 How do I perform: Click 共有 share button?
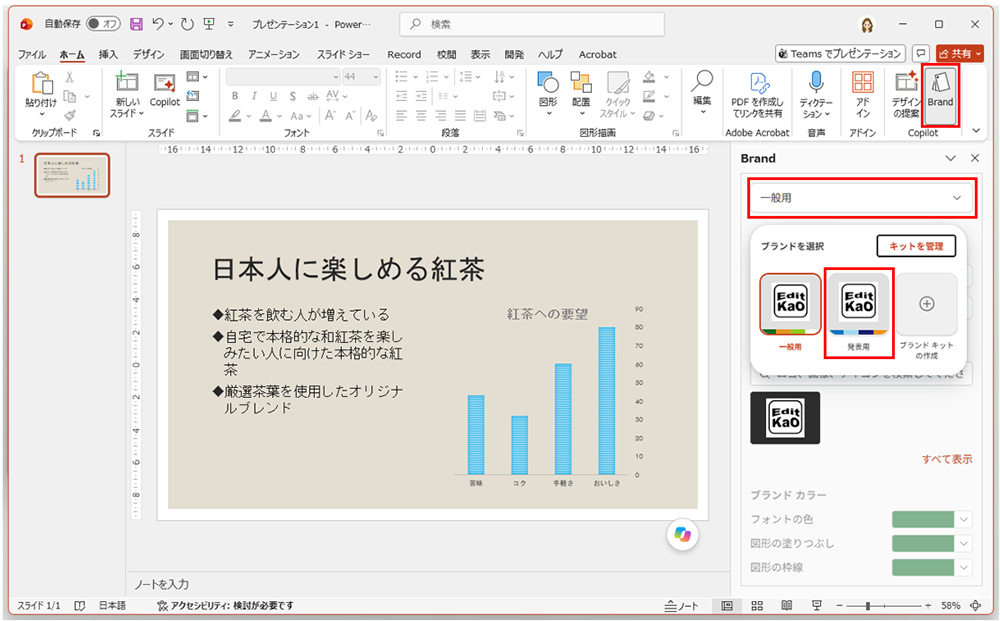pyautogui.click(x=960, y=54)
